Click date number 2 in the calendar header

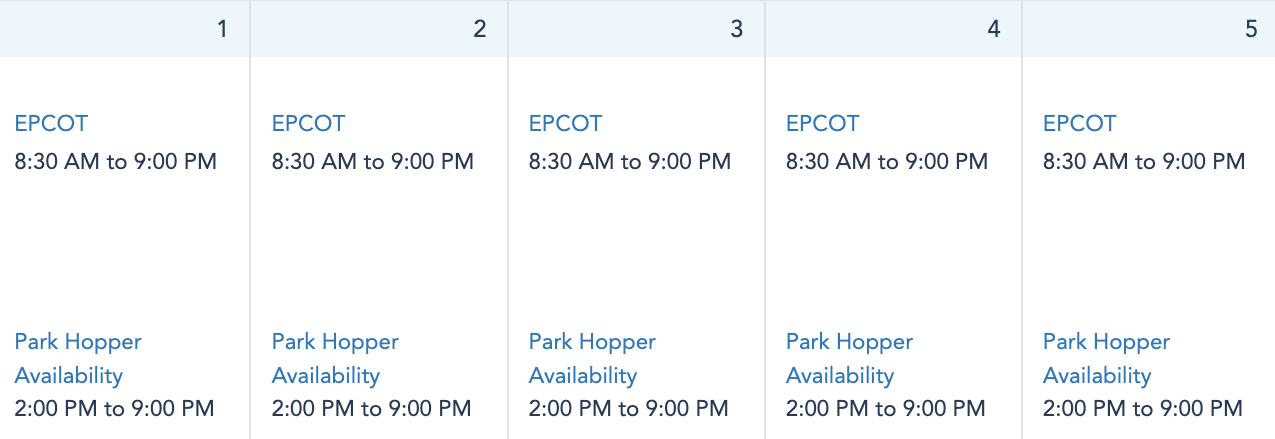480,29
